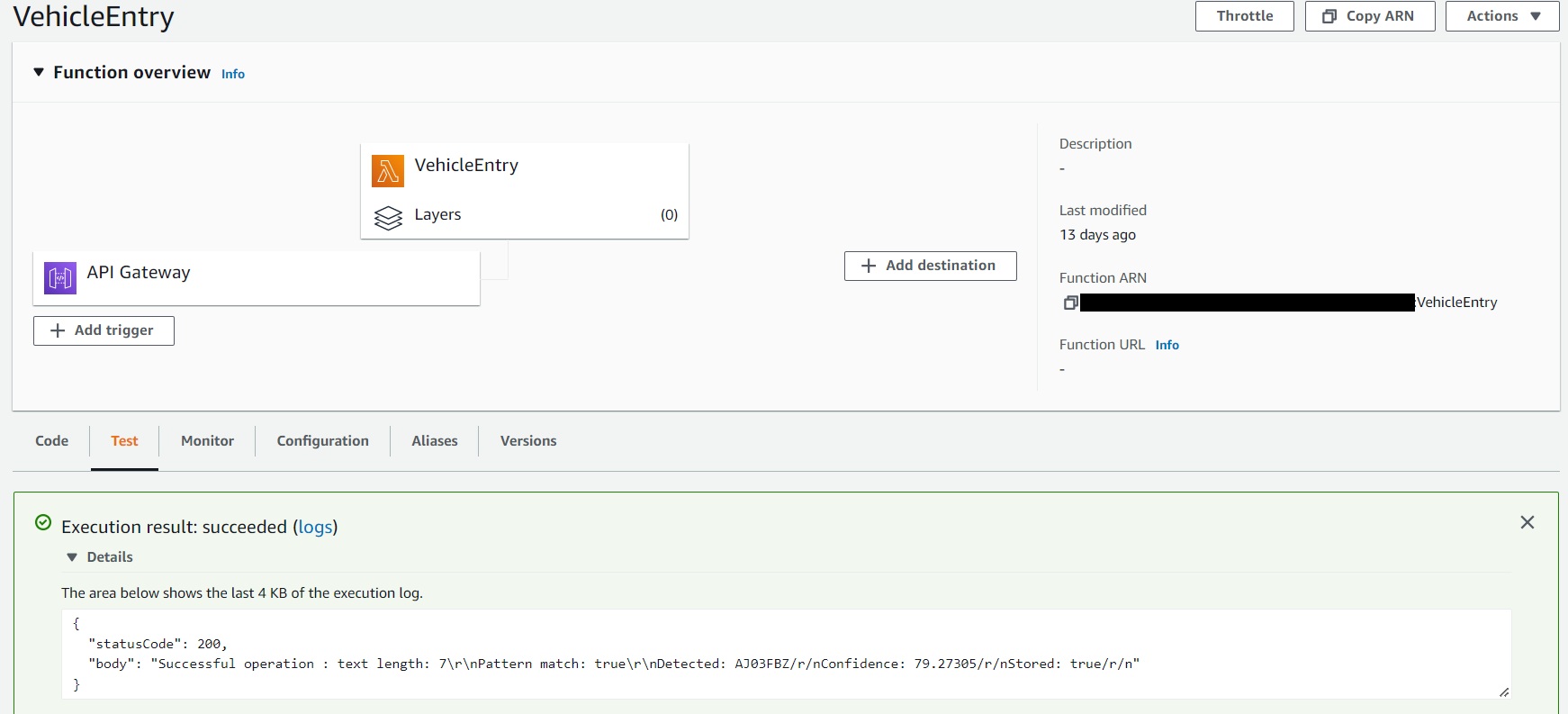Click the Layers stack icon
1568x714 pixels.
tap(388, 218)
